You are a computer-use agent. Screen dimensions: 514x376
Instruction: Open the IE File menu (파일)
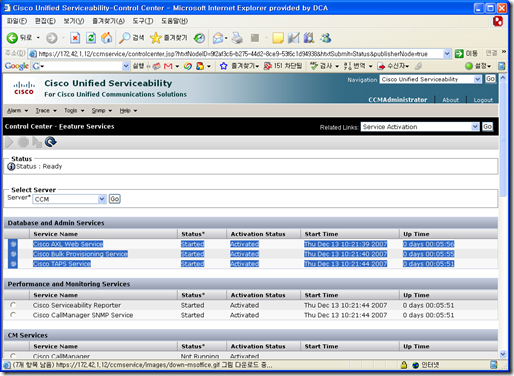click(17, 21)
